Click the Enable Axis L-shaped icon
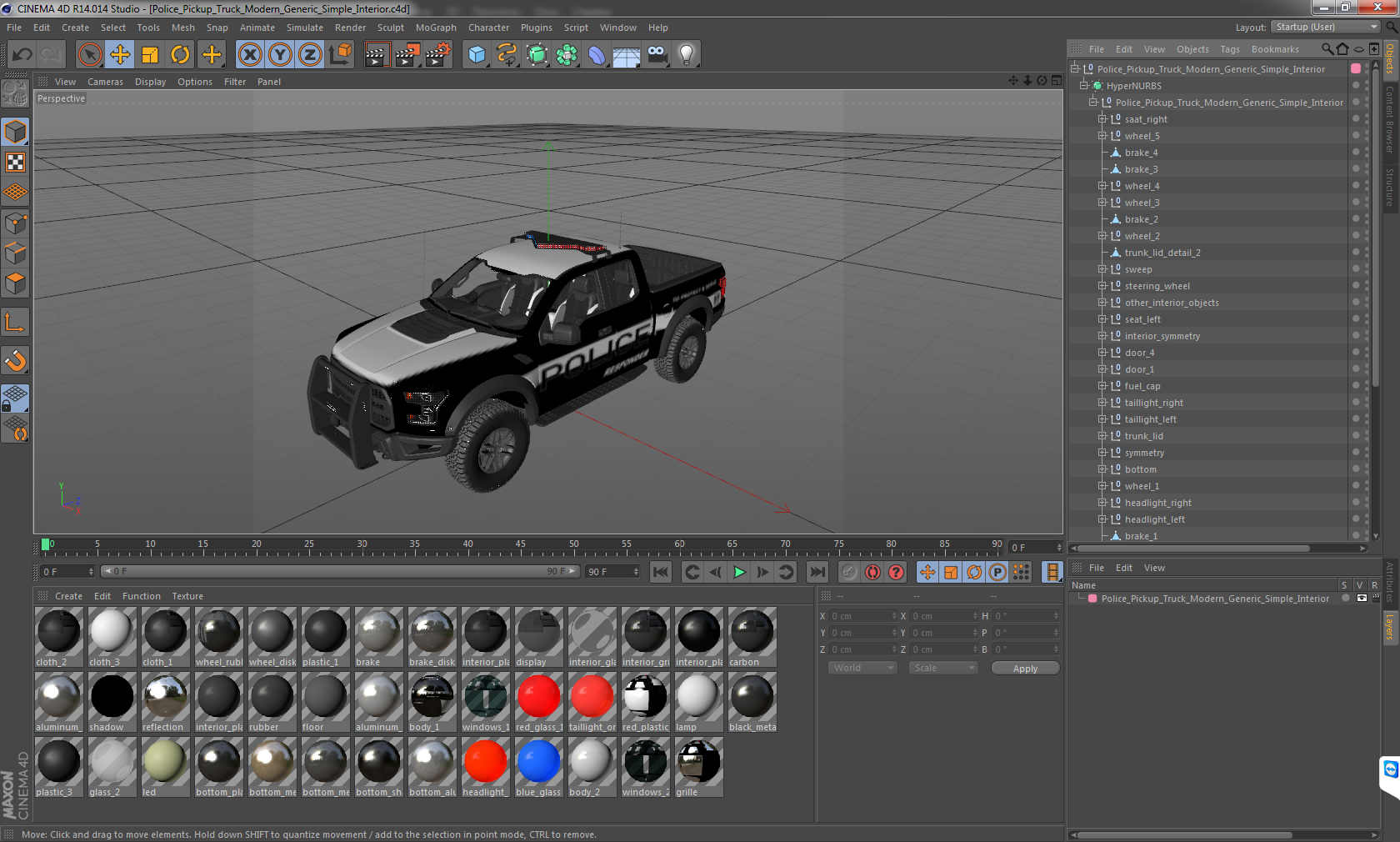Image resolution: width=1400 pixels, height=842 pixels. click(x=16, y=322)
